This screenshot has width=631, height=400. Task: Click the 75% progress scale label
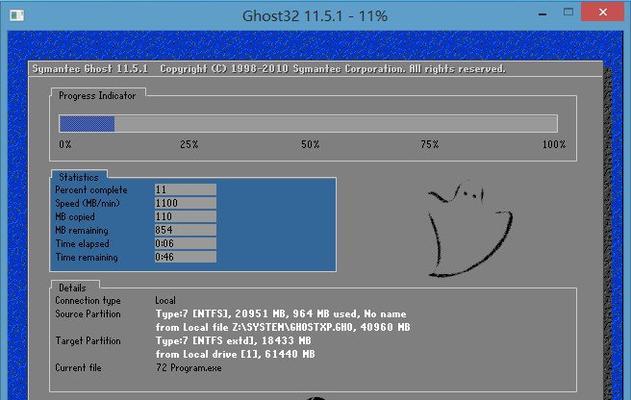click(430, 144)
